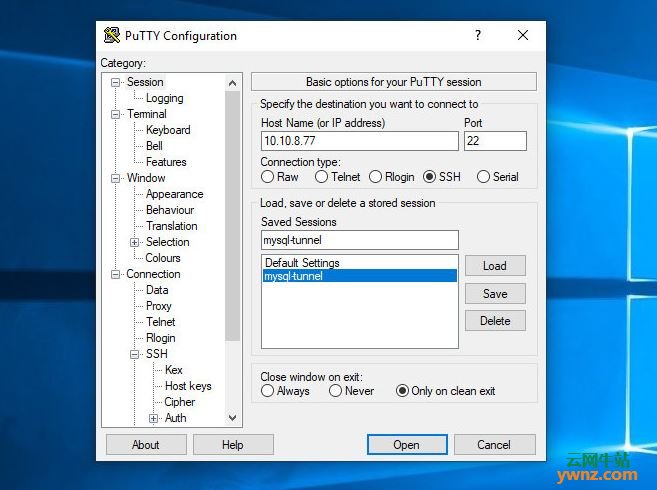Open the Proxy category
Image resolution: width=657 pixels, height=490 pixels.
coord(158,306)
